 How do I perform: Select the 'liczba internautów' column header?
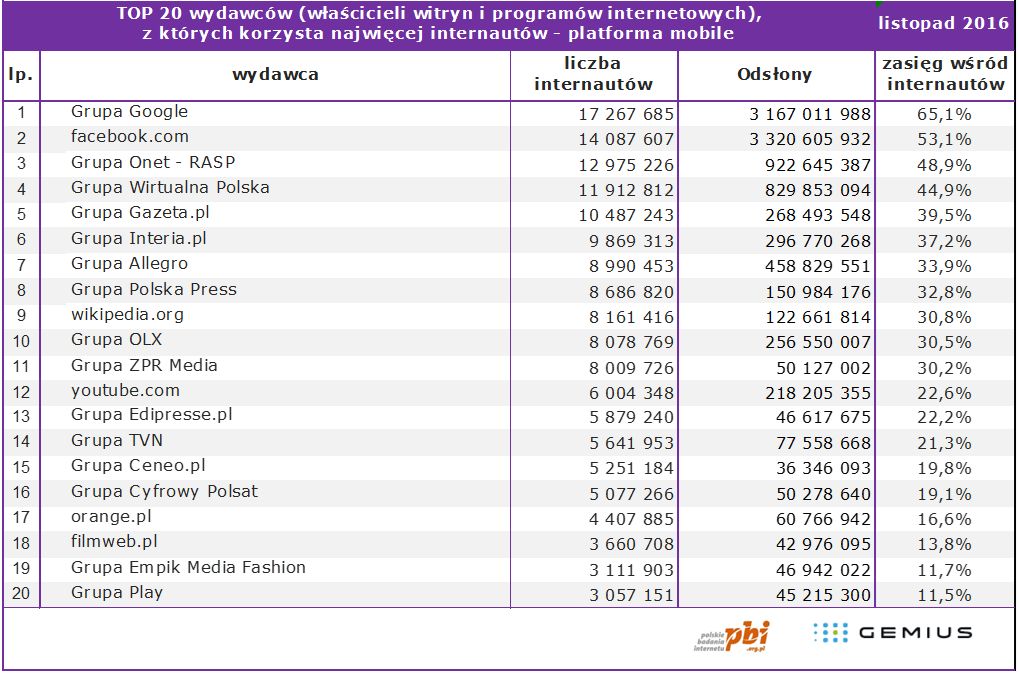click(x=593, y=74)
